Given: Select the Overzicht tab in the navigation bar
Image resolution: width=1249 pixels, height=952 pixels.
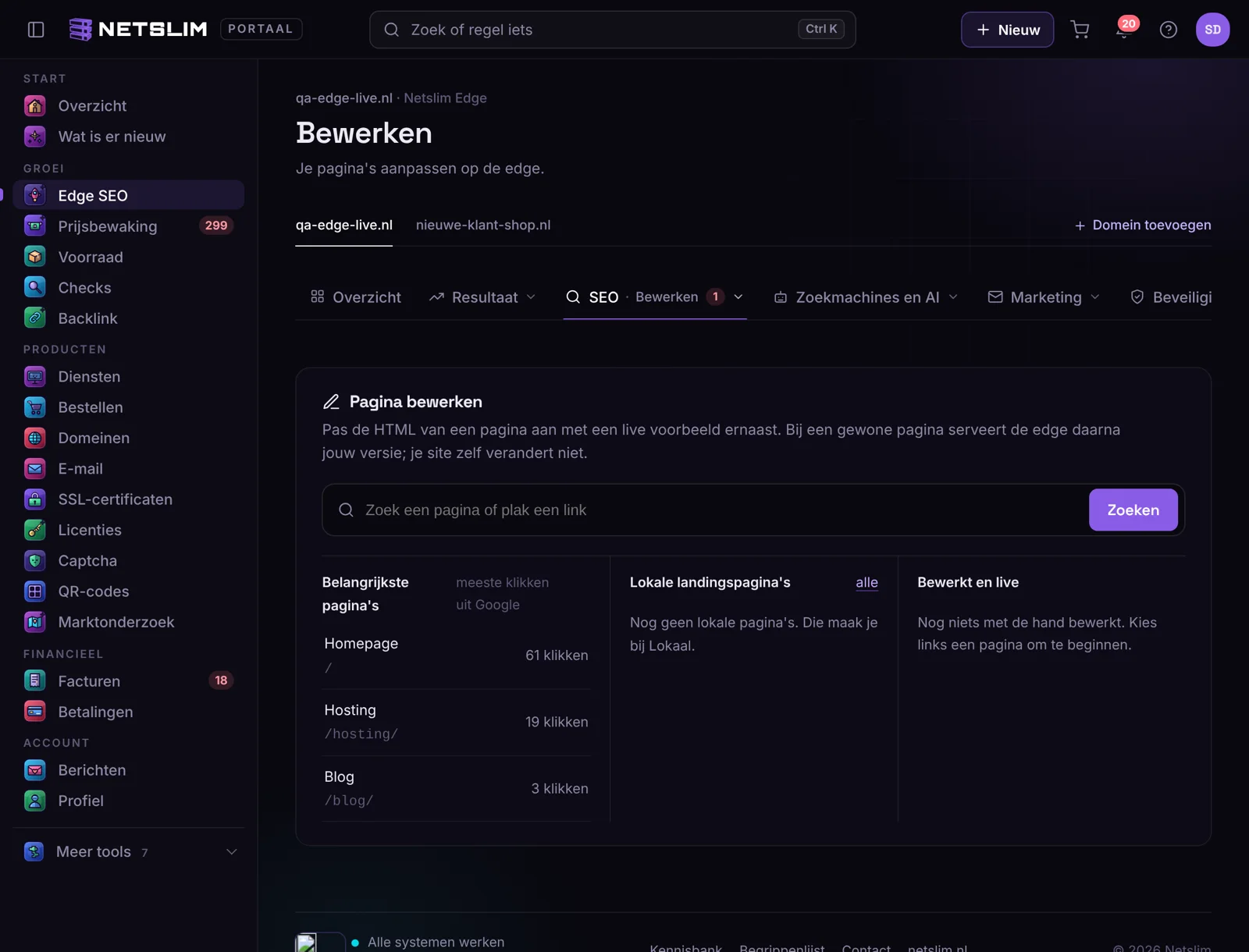Looking at the screenshot, I should coord(356,297).
